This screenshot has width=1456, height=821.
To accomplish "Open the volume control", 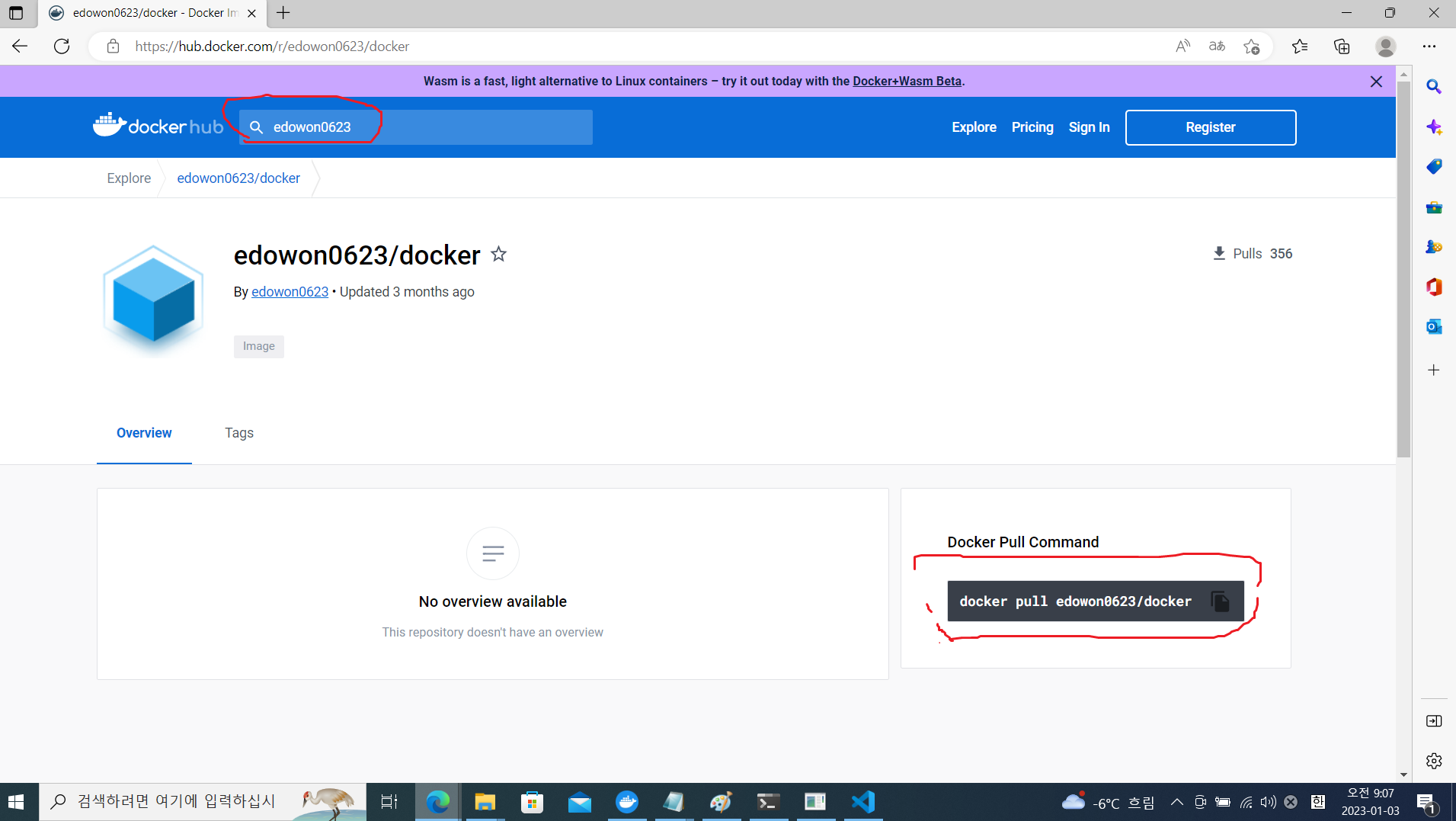I will pyautogui.click(x=1268, y=802).
